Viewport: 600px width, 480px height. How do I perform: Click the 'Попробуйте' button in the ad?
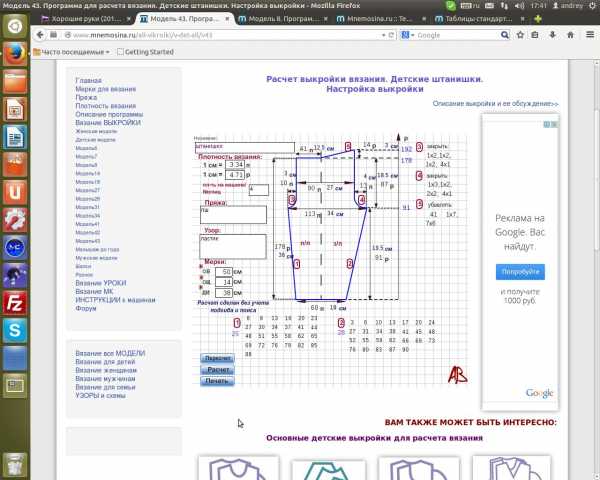[521, 271]
